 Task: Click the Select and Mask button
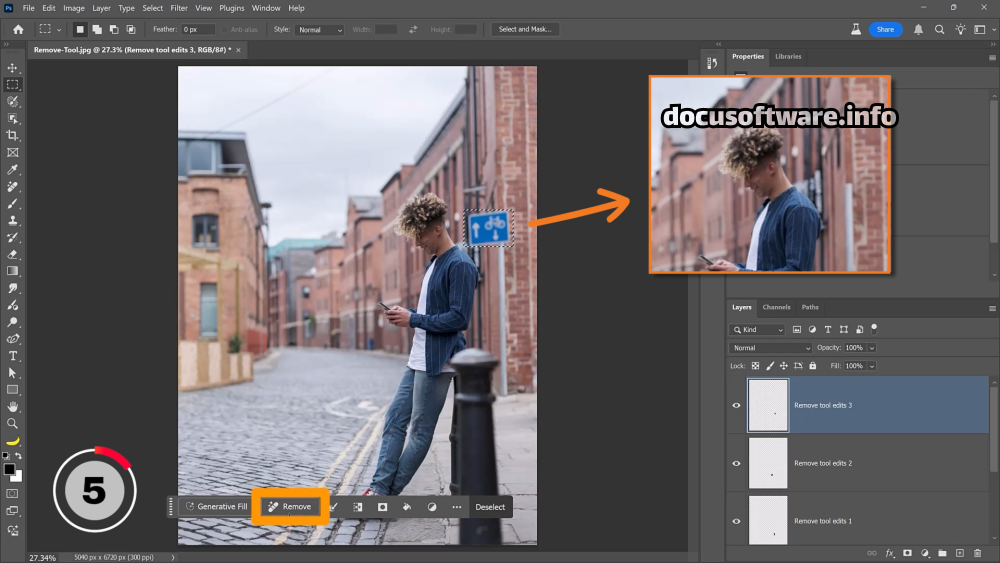coord(525,30)
